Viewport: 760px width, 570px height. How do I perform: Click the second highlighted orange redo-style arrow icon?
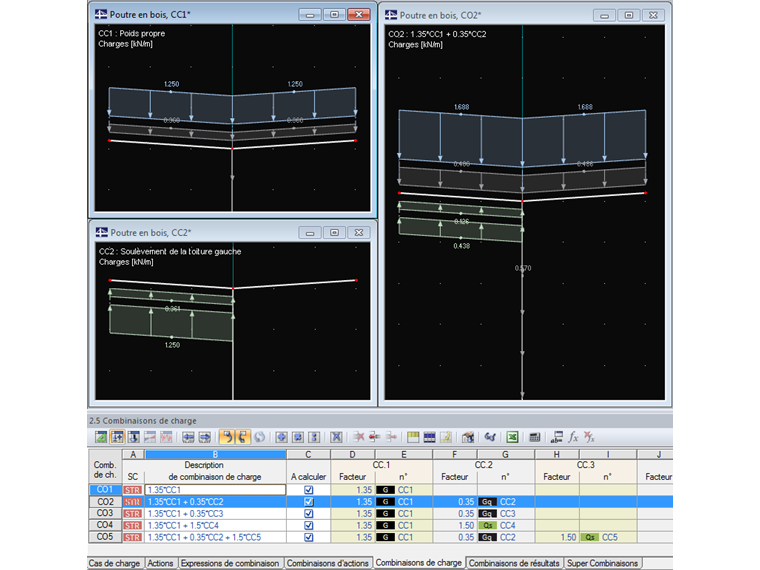243,437
